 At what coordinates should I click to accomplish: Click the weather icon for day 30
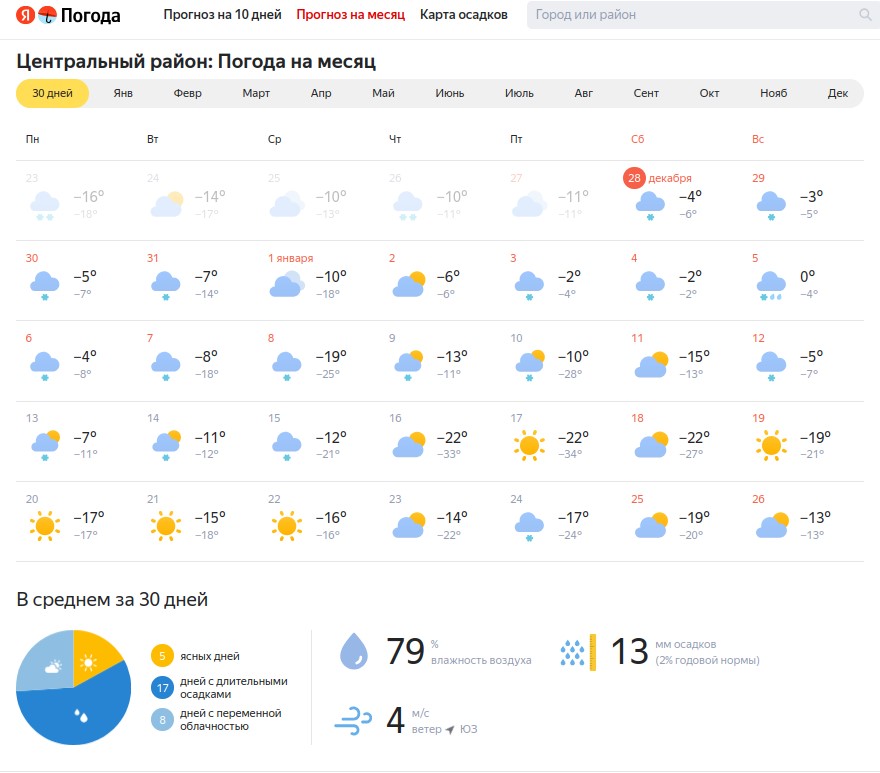(x=44, y=285)
